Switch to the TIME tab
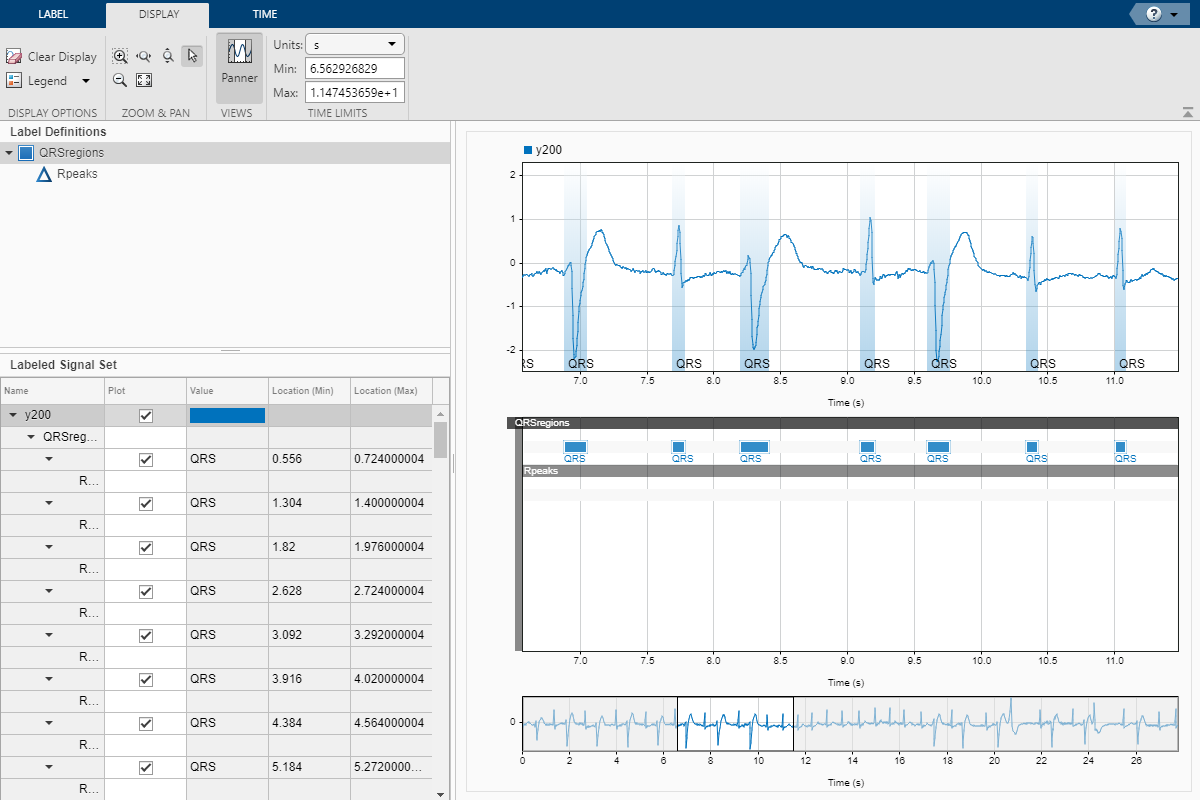The image size is (1200, 800). (x=264, y=14)
